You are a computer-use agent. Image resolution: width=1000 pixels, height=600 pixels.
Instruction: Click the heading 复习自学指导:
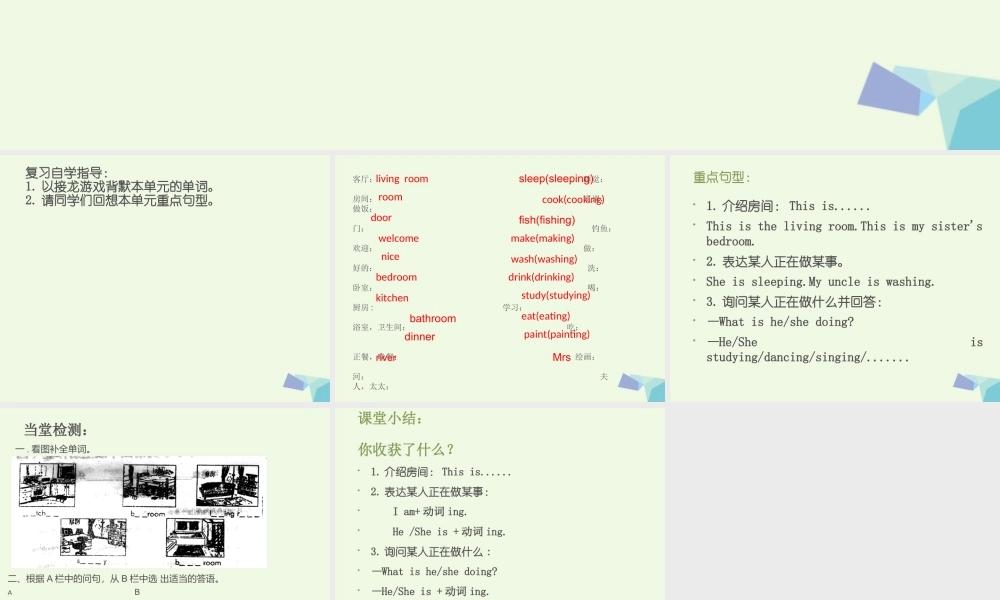67,173
